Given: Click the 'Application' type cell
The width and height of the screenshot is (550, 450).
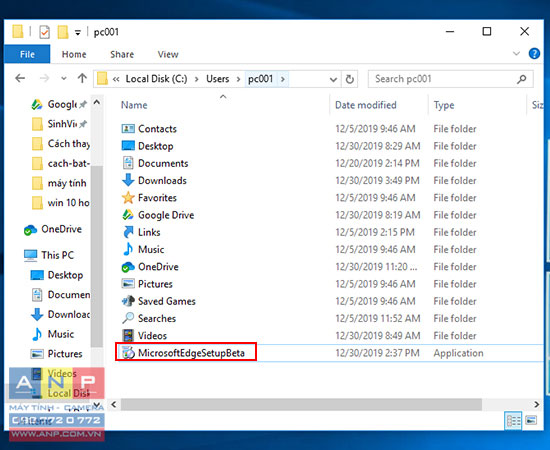Looking at the screenshot, I should [x=458, y=353].
